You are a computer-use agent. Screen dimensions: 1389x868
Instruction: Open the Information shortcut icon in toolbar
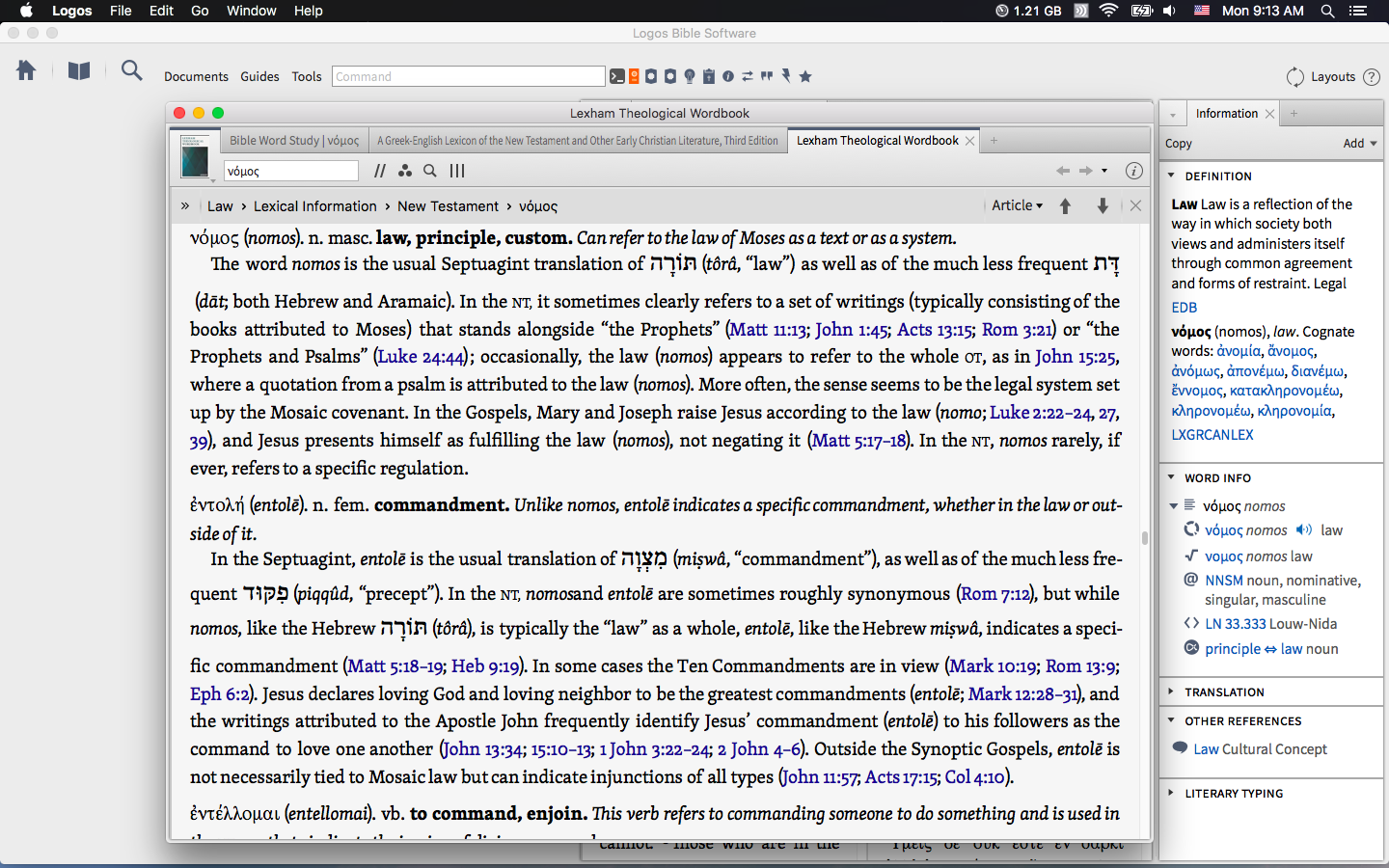(x=728, y=76)
